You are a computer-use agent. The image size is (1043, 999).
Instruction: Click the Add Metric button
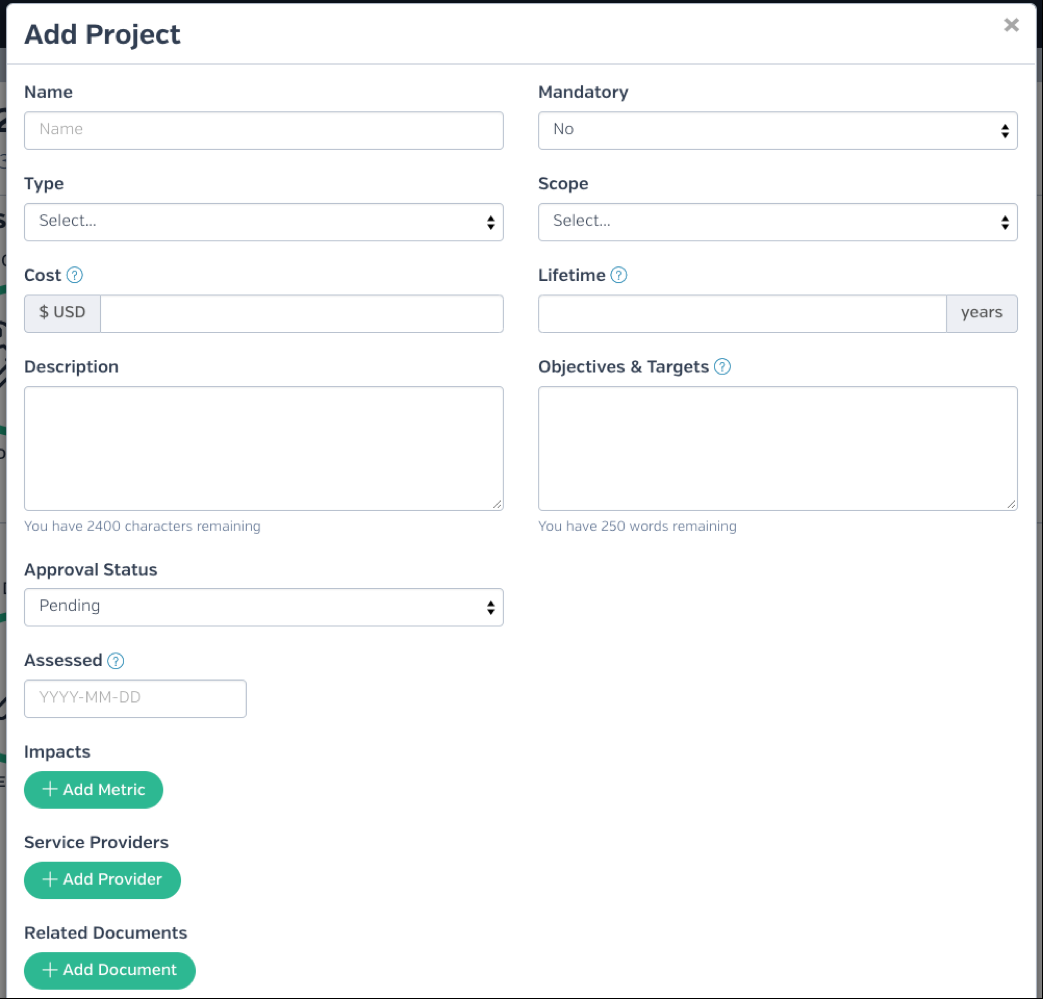[93, 789]
